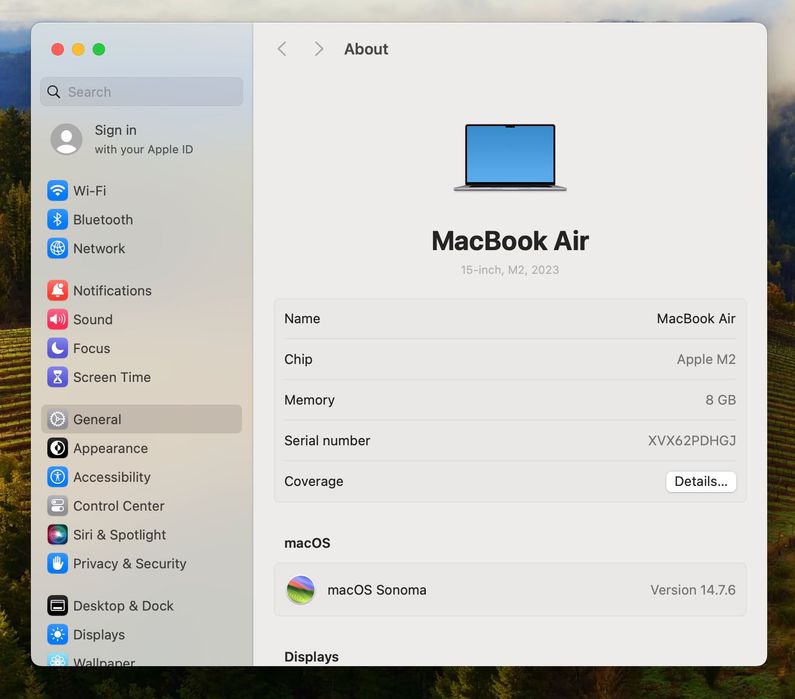Viewport: 795px width, 699px height.
Task: Click the Search field
Action: pos(141,92)
